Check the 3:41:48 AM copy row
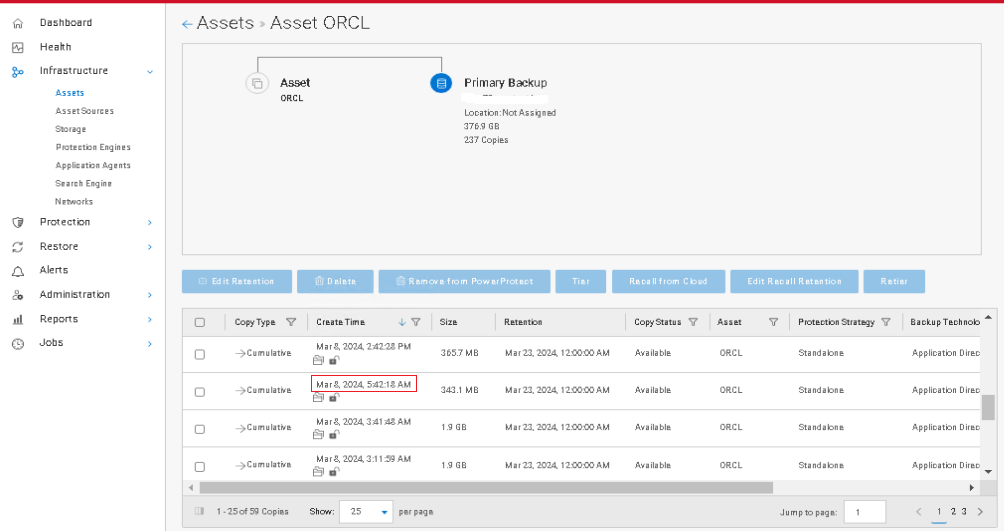1004x531 pixels. click(200, 429)
